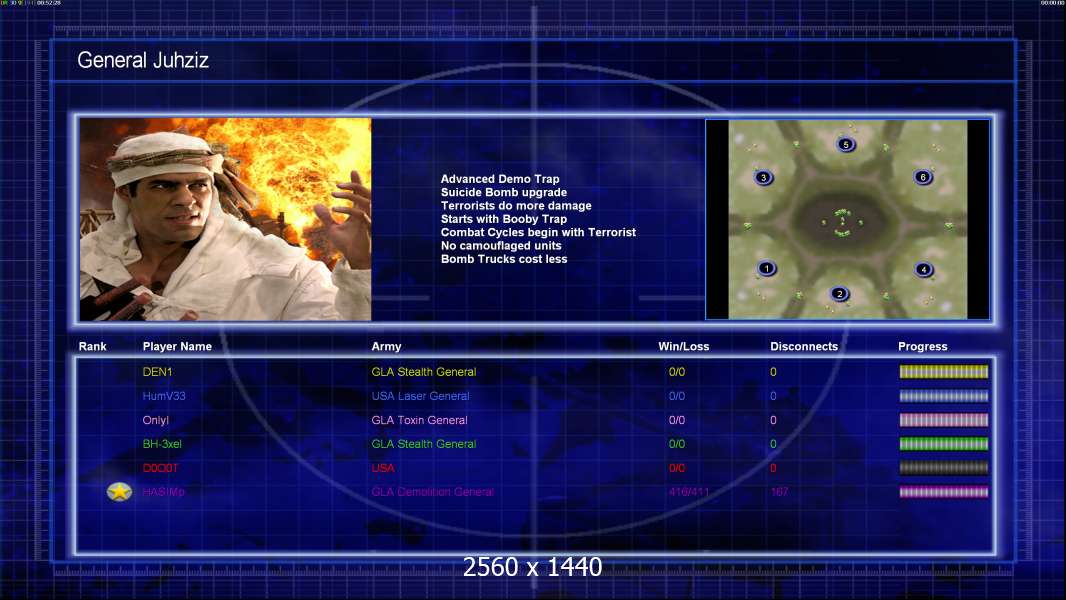Click DEN1's 0/0 win/loss value

(x=676, y=372)
